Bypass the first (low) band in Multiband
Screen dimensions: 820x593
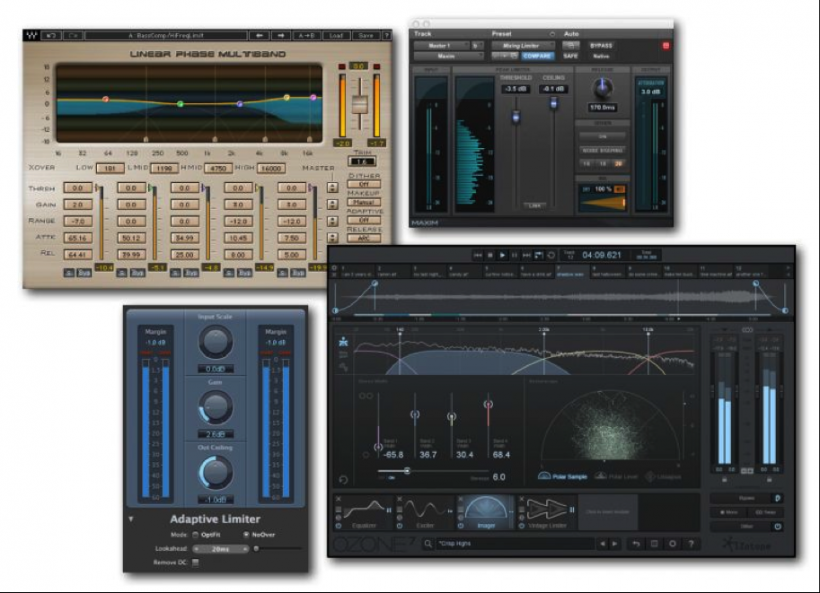(x=84, y=273)
